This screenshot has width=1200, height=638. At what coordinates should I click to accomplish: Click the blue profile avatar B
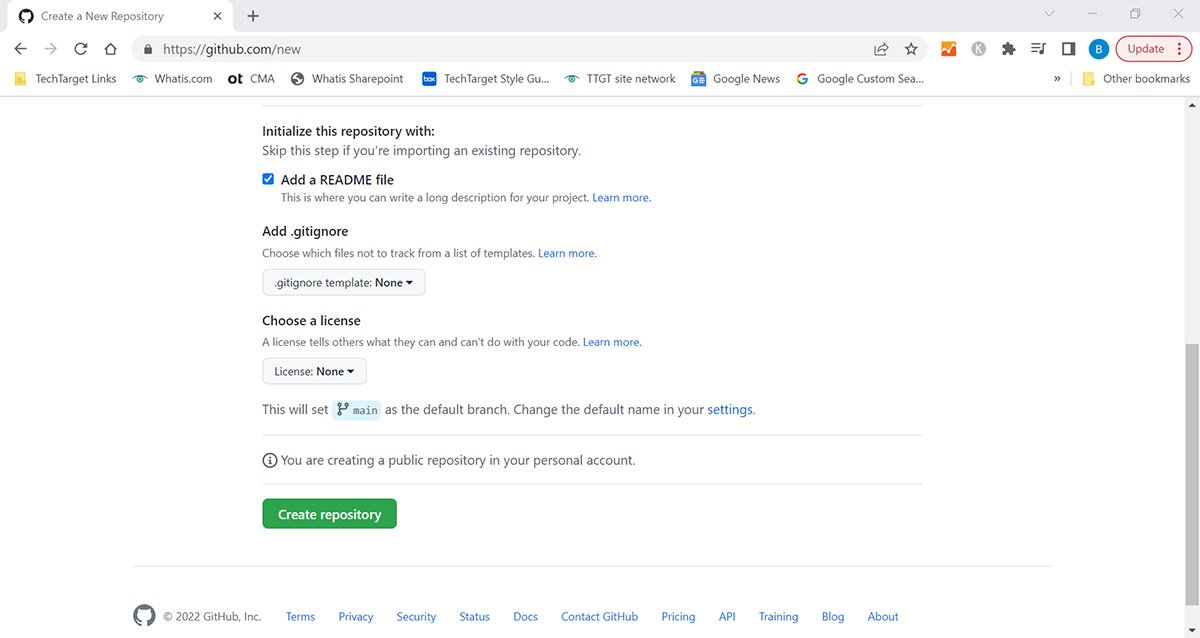[1099, 48]
